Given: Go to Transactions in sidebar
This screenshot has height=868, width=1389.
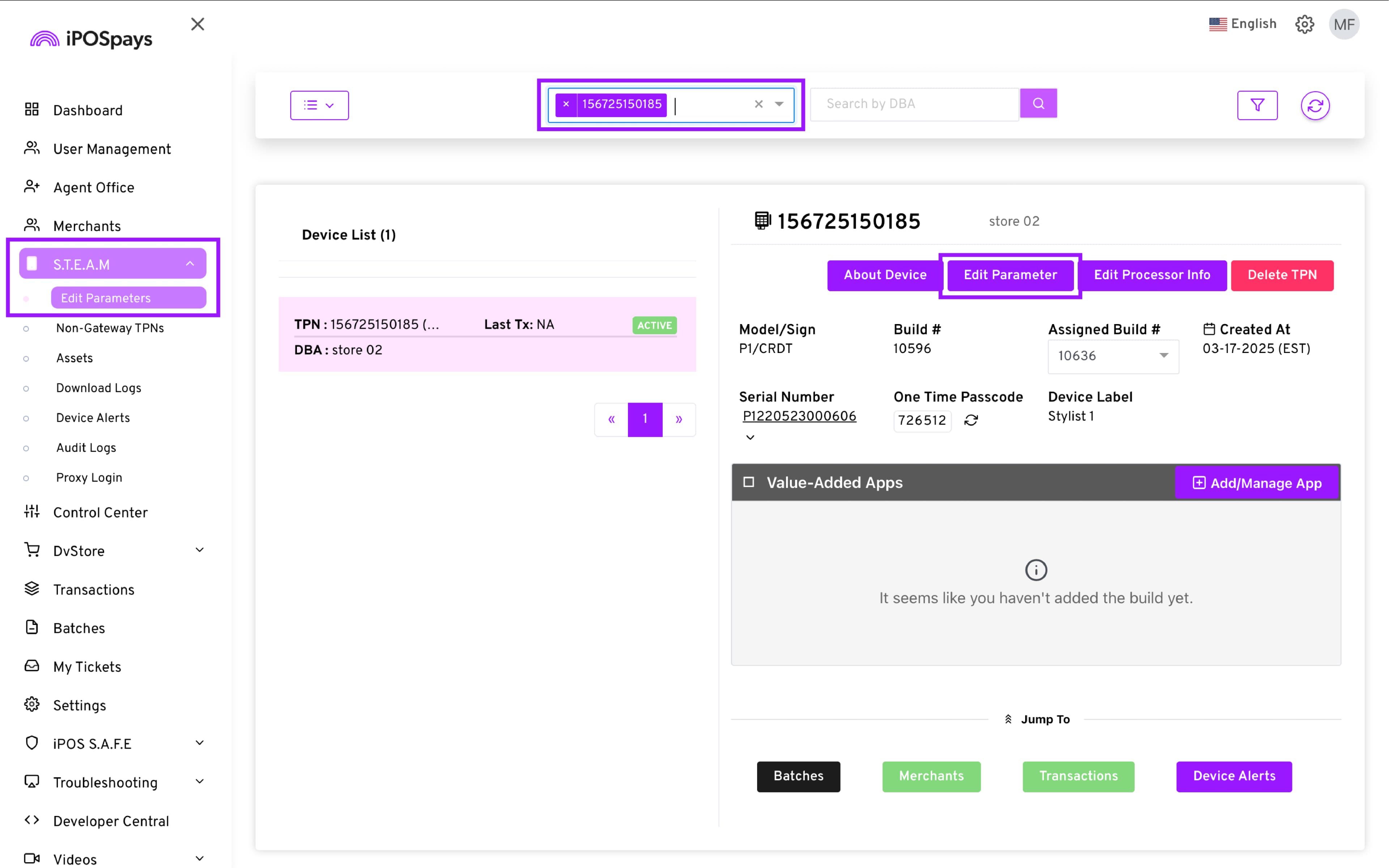Looking at the screenshot, I should (94, 590).
